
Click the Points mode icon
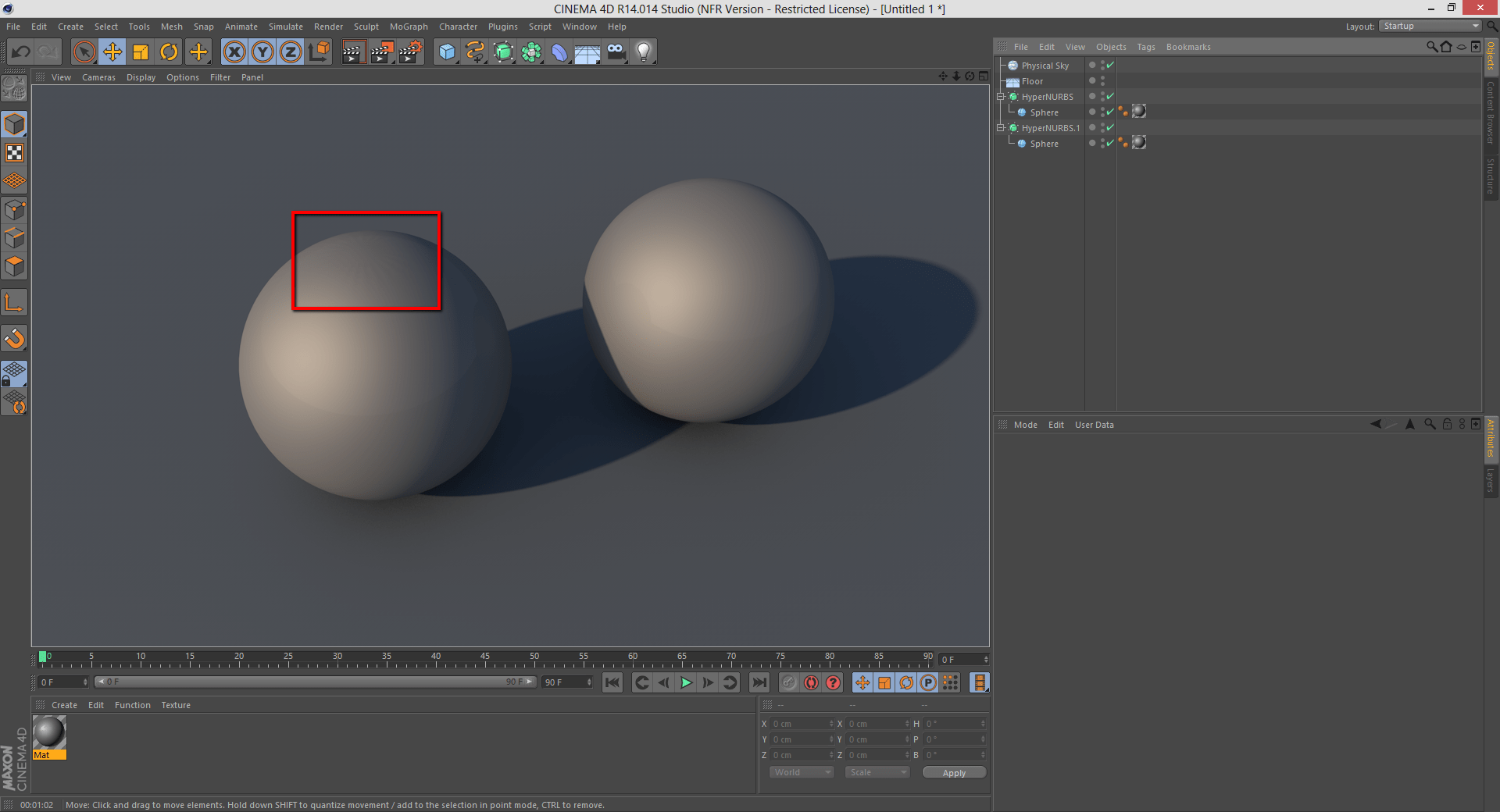click(14, 209)
